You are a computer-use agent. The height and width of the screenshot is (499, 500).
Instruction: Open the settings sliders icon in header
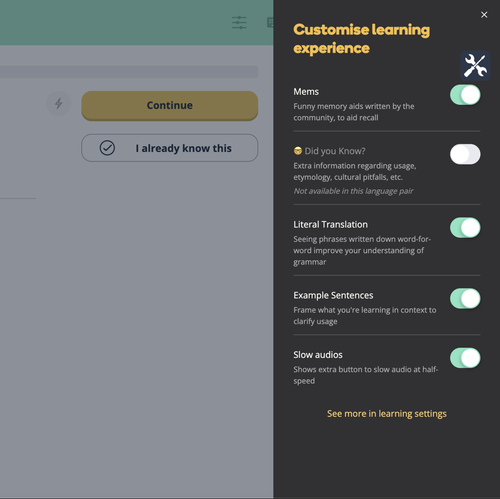tap(239, 23)
